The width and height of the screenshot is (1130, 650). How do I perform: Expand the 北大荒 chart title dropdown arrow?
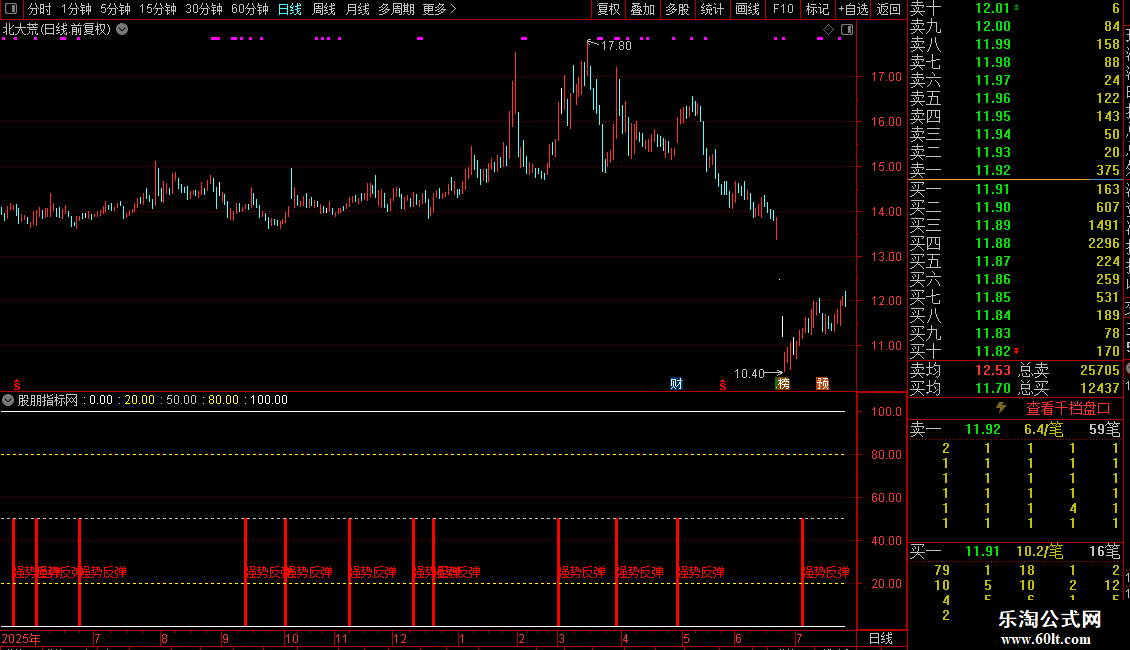123,29
